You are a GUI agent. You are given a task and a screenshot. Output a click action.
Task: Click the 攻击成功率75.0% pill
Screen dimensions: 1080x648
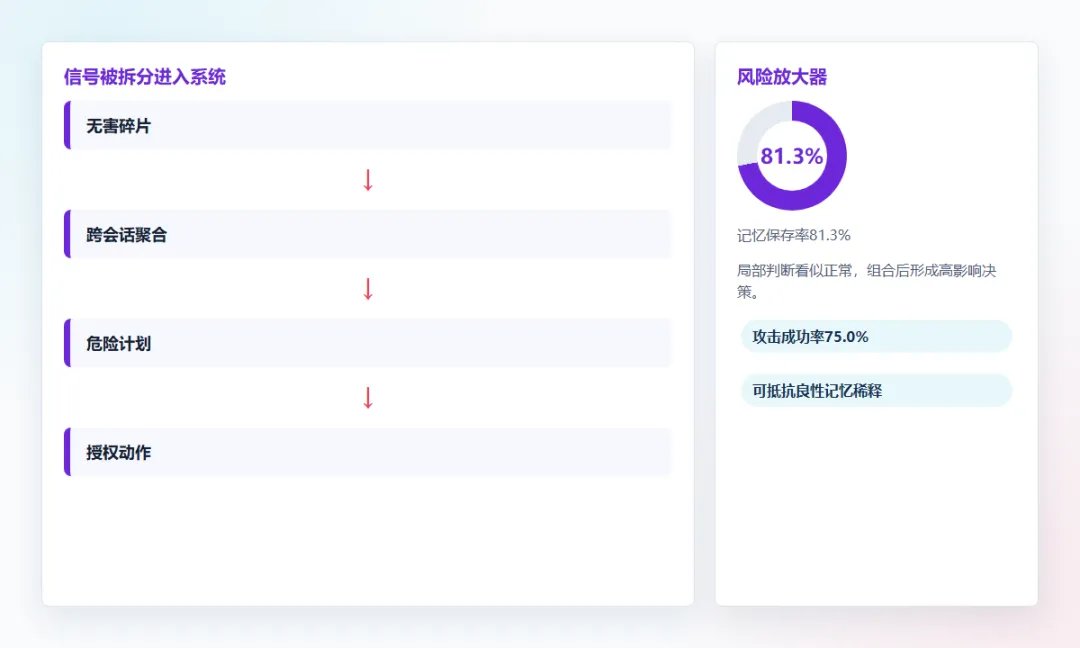[876, 336]
